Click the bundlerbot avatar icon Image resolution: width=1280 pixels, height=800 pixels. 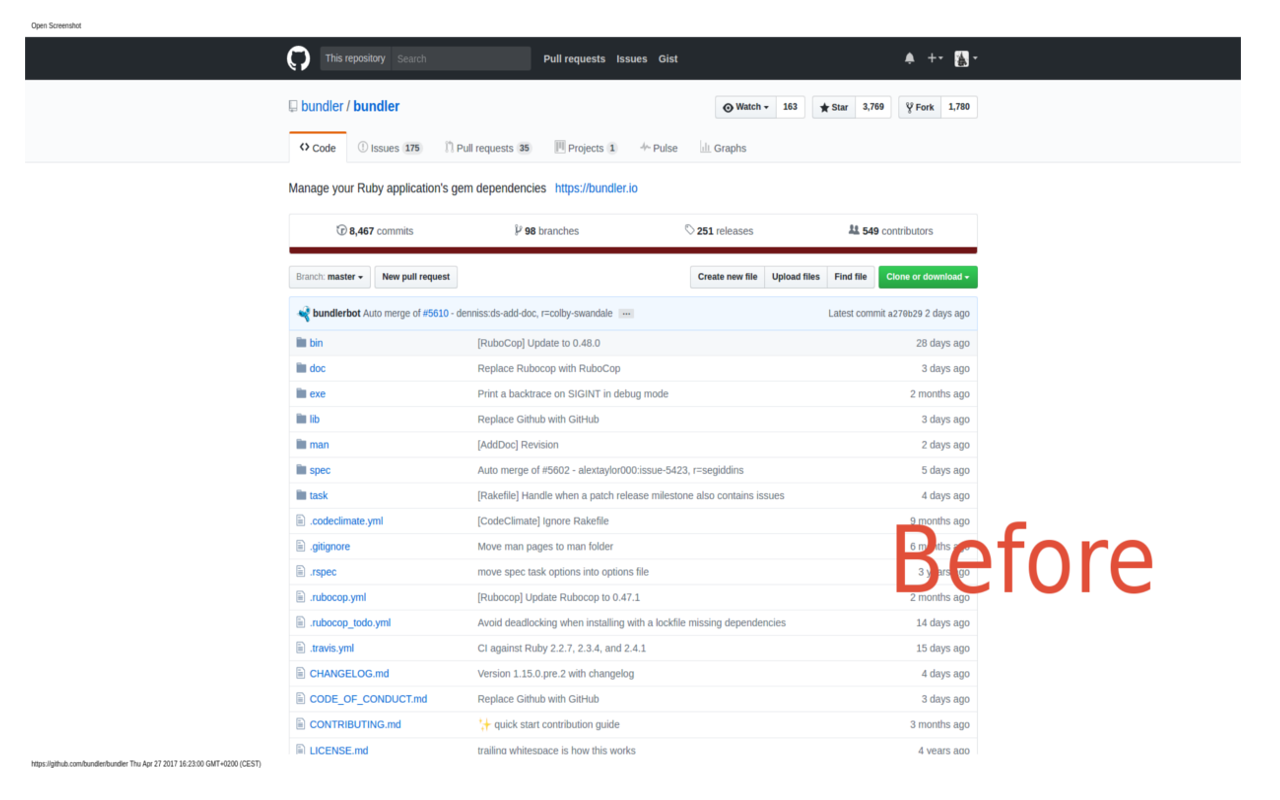tap(303, 314)
